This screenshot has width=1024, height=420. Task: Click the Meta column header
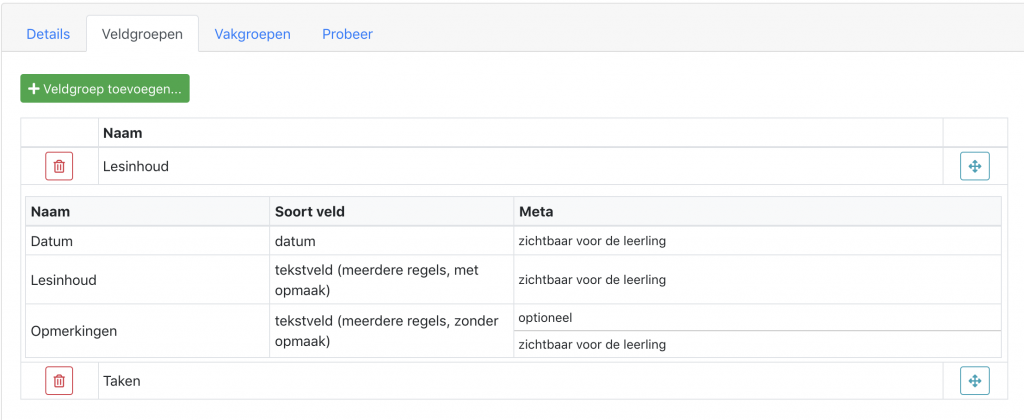pos(536,212)
